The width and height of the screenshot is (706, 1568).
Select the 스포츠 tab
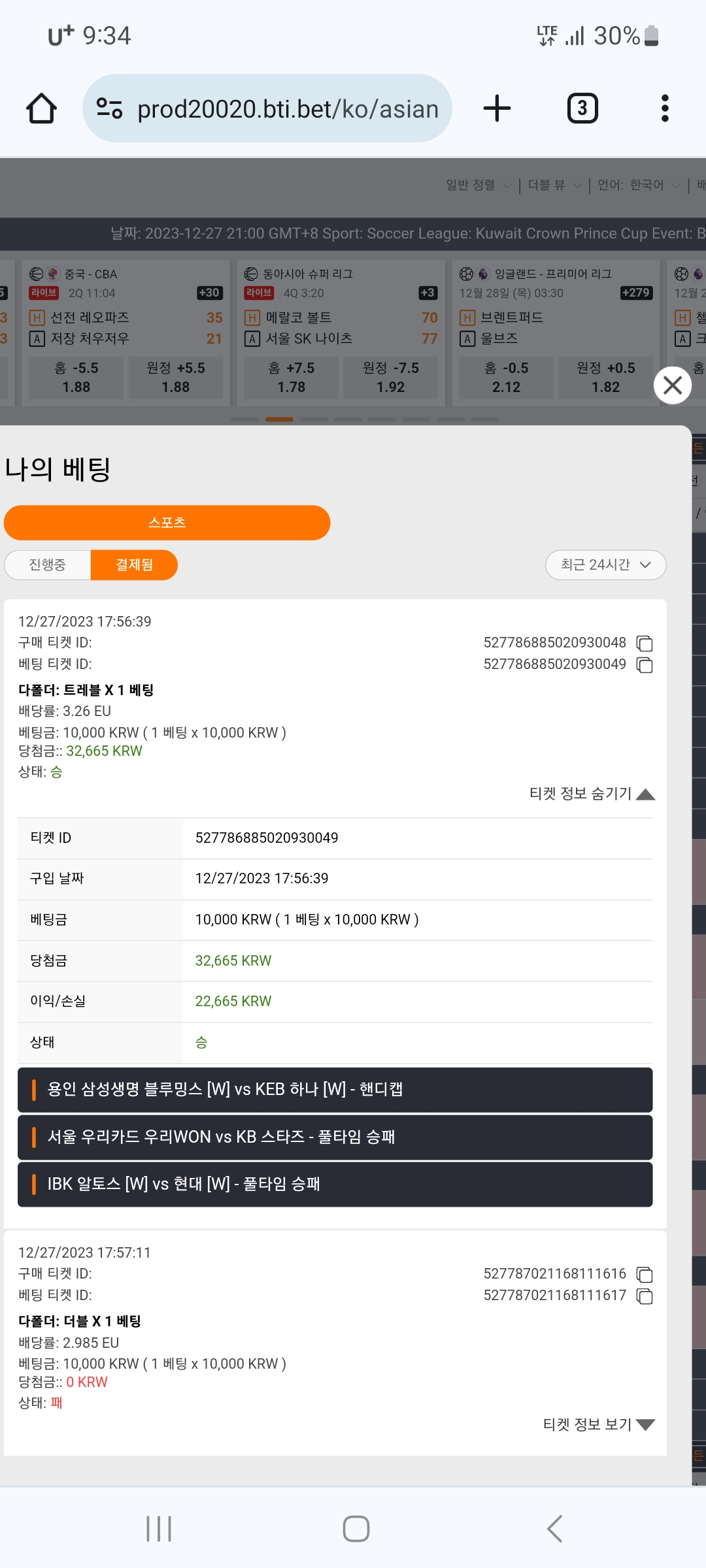pos(167,523)
